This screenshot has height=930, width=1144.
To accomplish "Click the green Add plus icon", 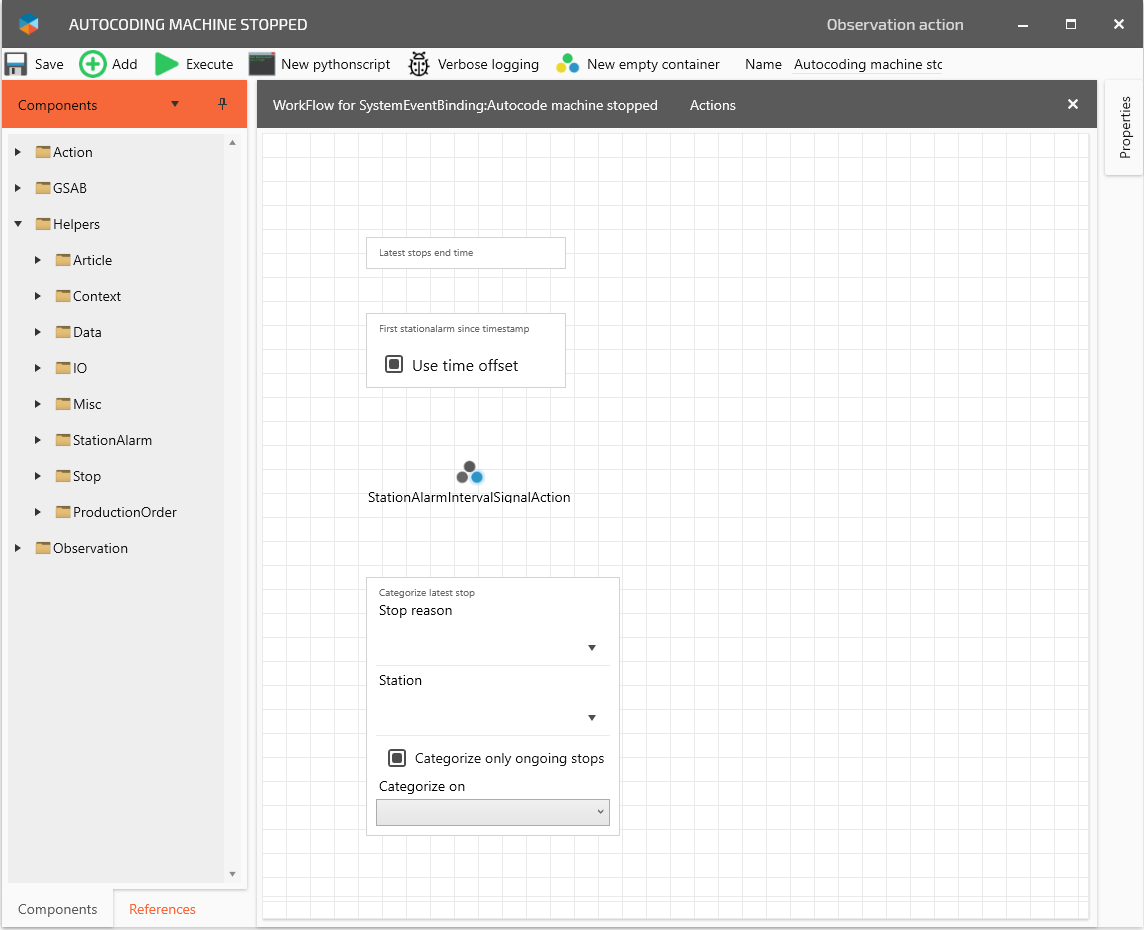I will (92, 64).
